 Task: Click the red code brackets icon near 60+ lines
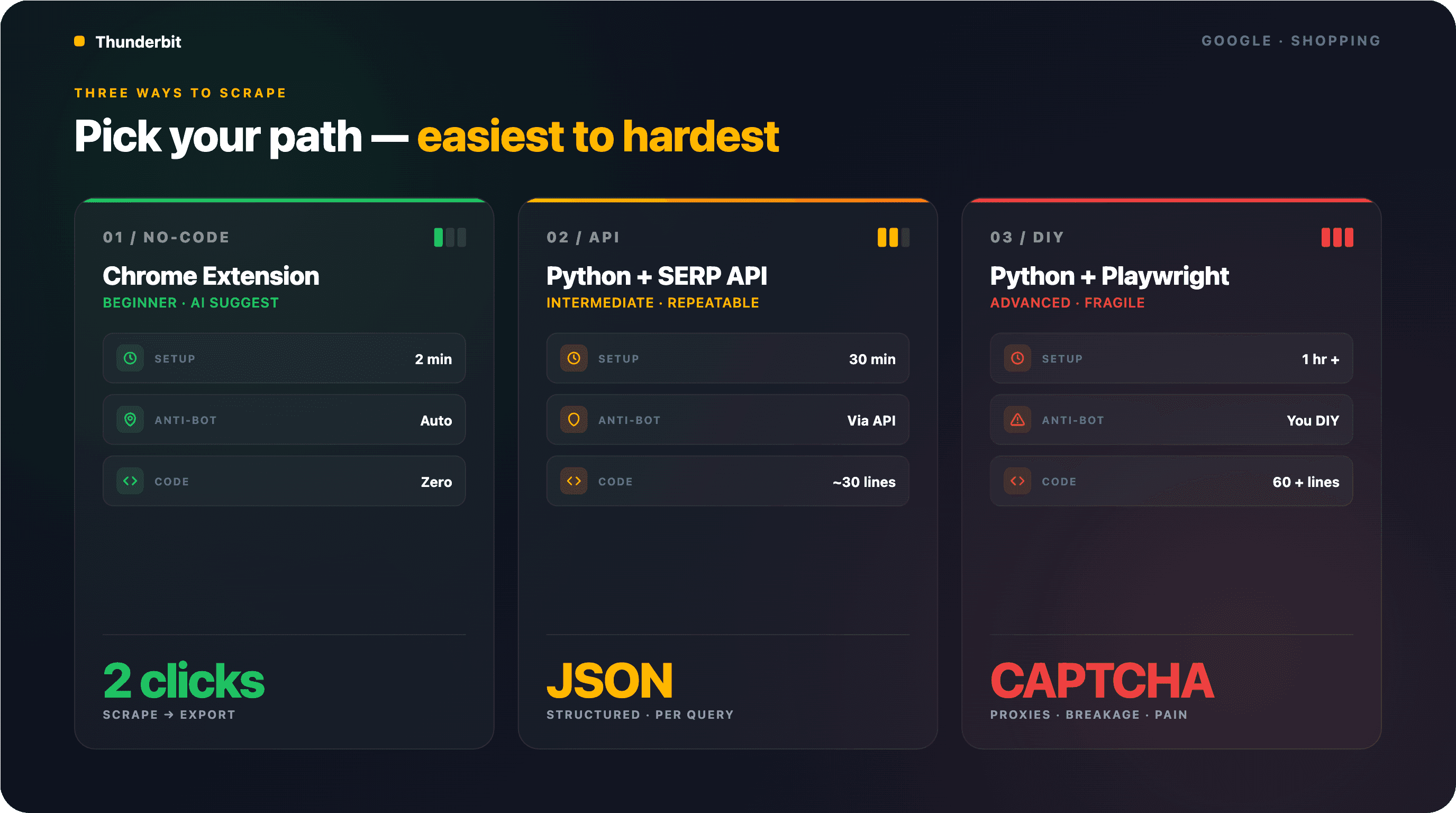point(1017,481)
